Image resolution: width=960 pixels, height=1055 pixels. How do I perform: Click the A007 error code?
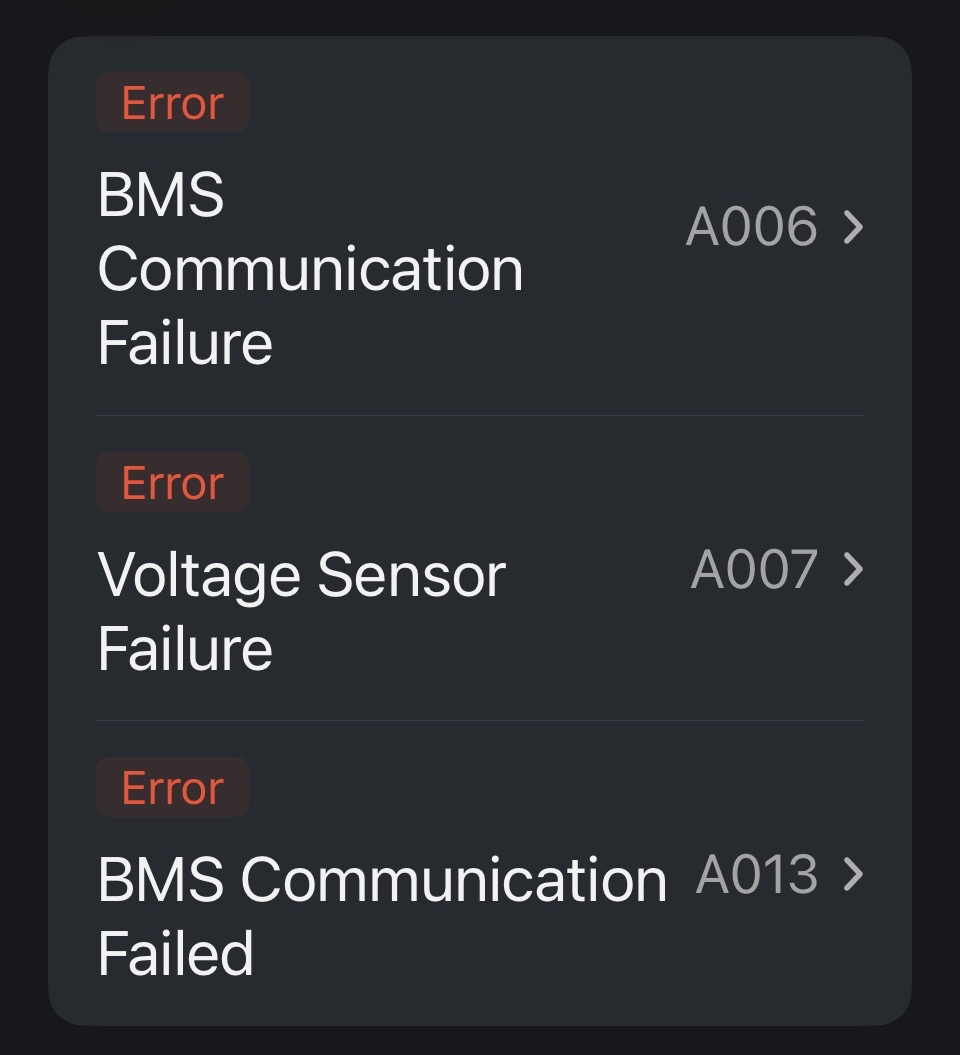tap(754, 570)
